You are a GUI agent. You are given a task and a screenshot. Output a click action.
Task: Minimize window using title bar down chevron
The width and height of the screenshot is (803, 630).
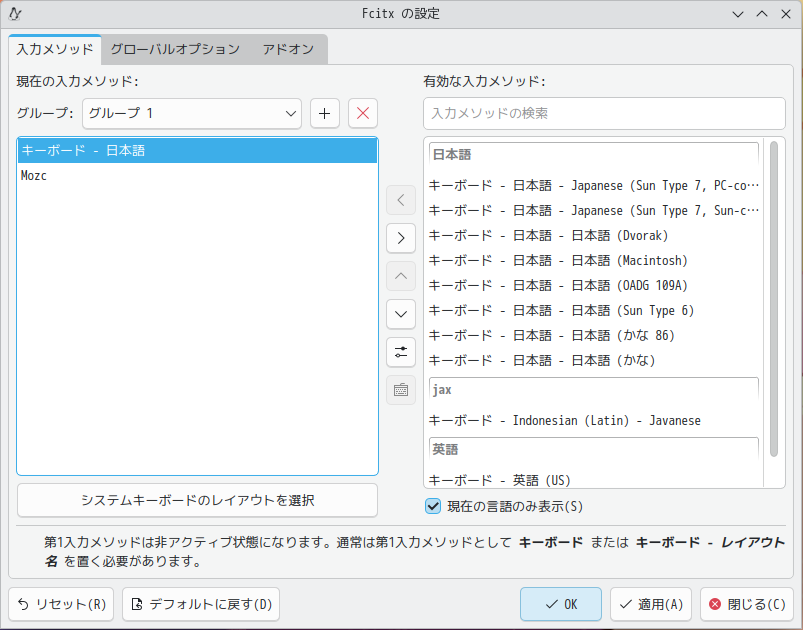[738, 14]
